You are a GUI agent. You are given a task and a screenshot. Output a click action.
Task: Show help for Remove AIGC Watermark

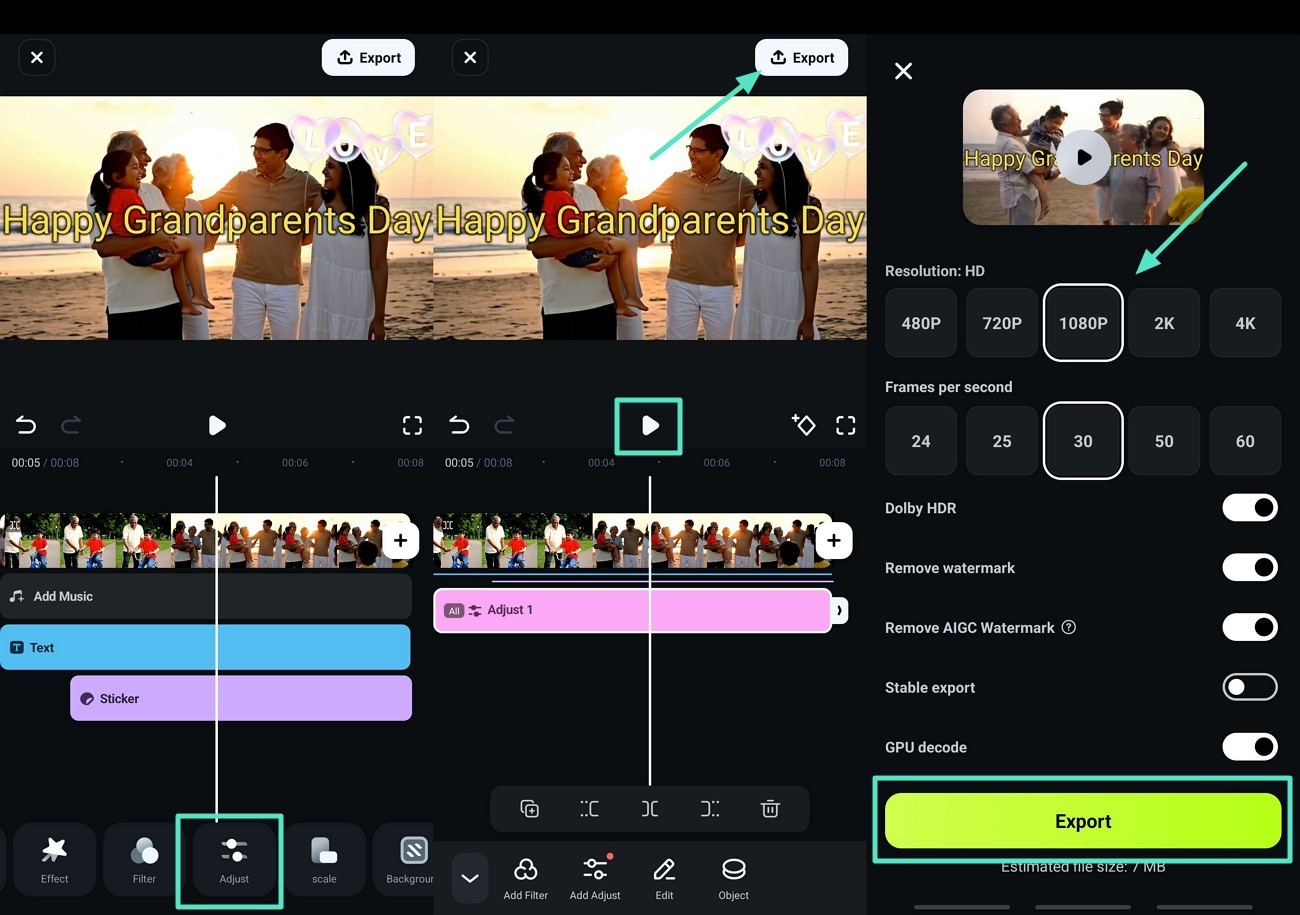[x=1069, y=628]
